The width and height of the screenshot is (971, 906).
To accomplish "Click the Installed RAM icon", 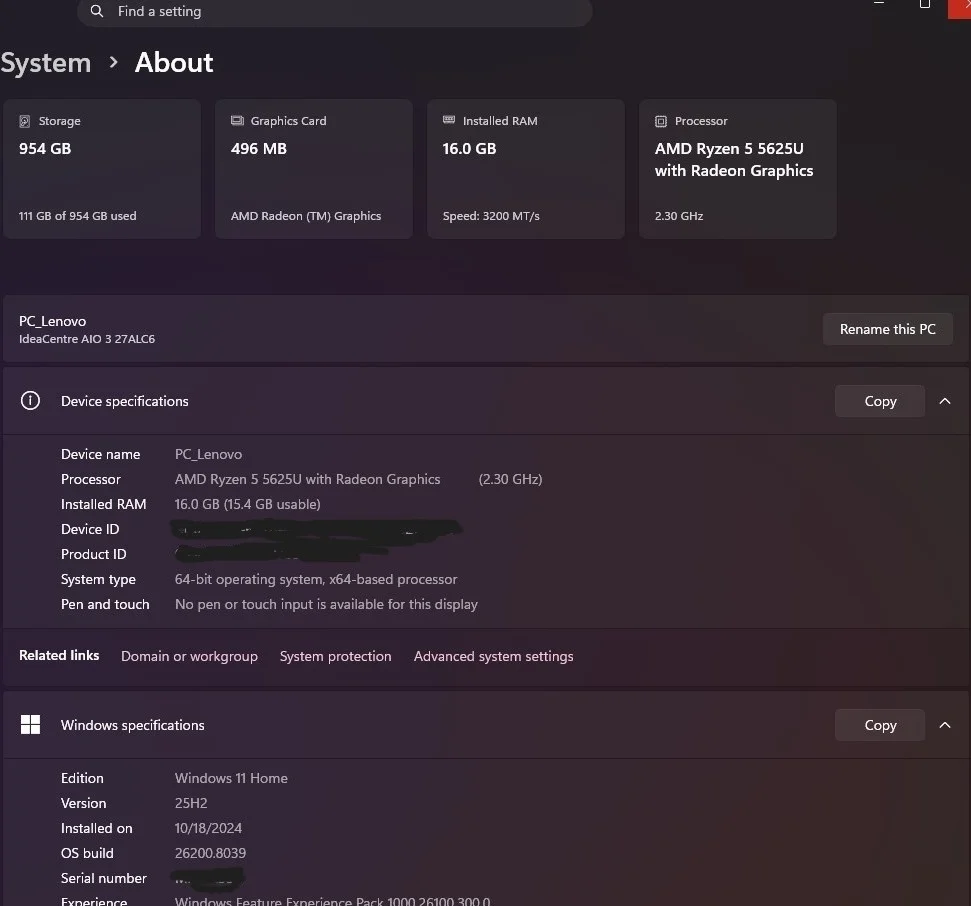I will 449,121.
